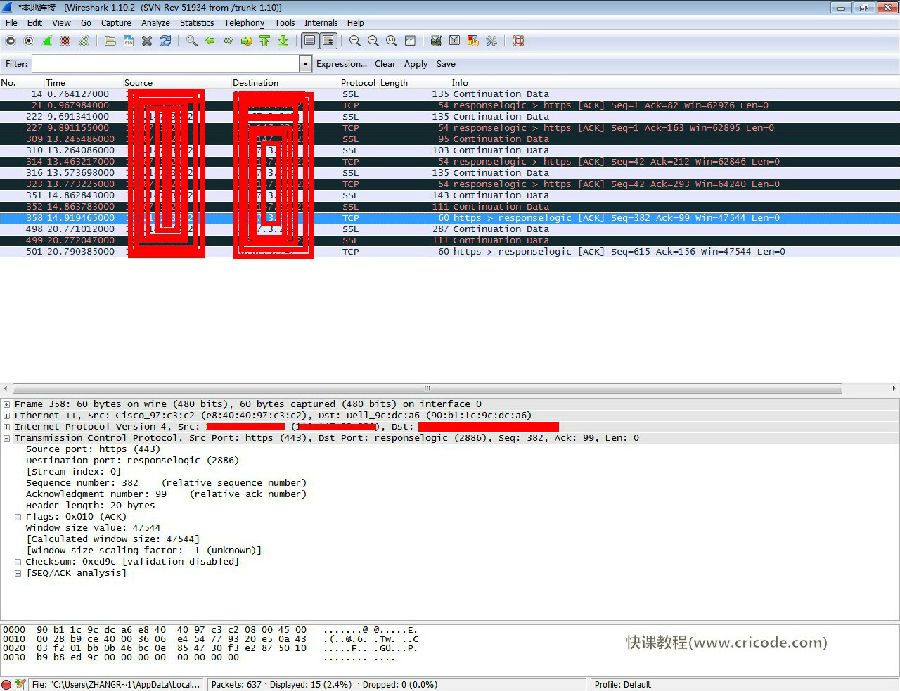Expand the Checksum tree node
900x691 pixels.
point(18,562)
